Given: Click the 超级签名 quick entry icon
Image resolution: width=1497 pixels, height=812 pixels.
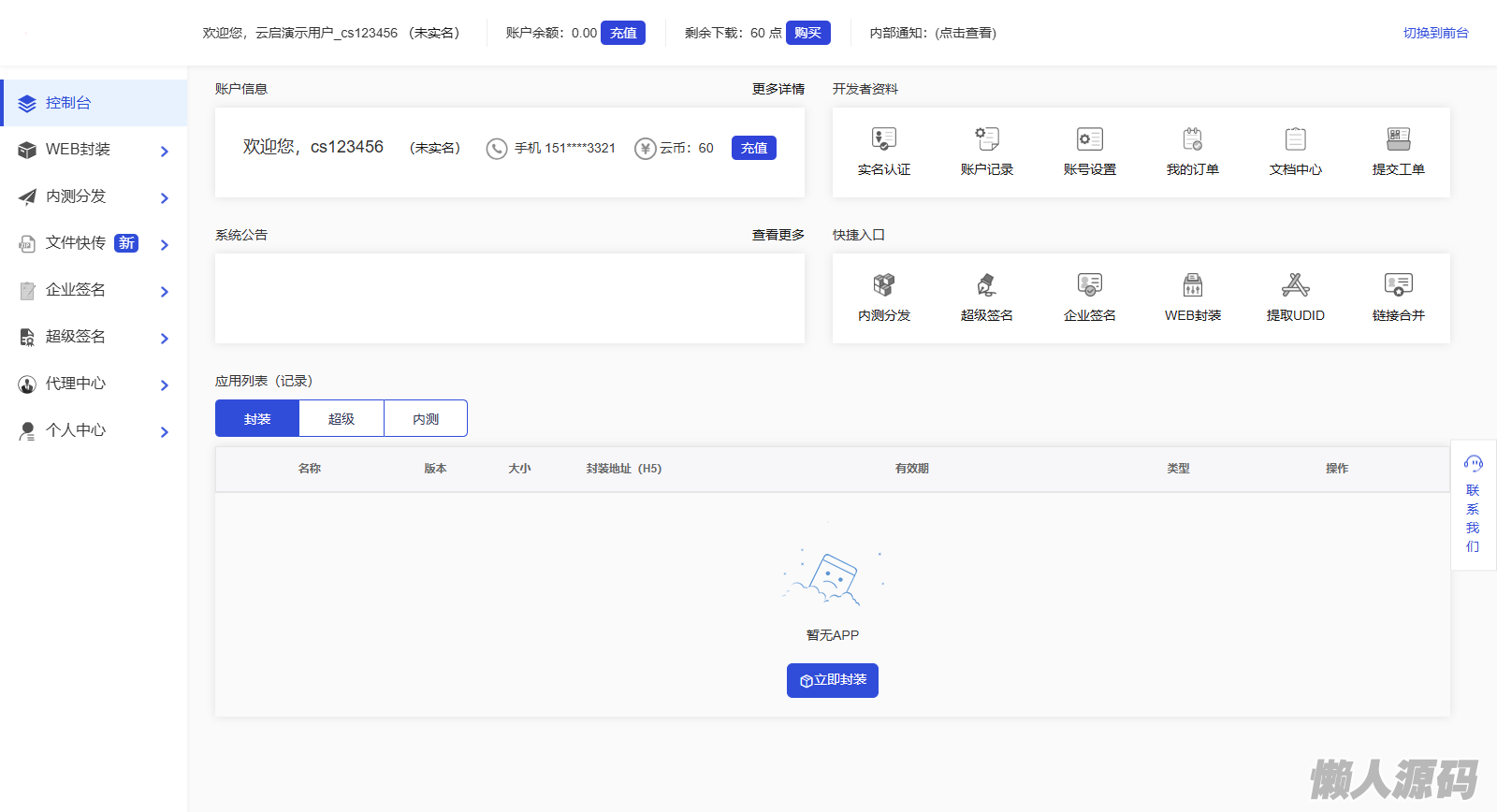Looking at the screenshot, I should click(x=986, y=285).
